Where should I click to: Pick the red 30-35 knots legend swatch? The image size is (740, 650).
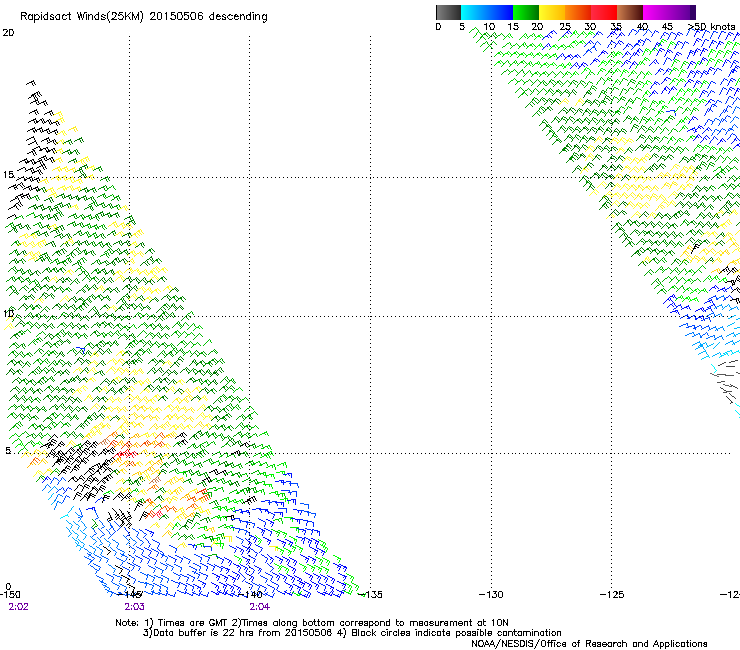click(x=604, y=12)
